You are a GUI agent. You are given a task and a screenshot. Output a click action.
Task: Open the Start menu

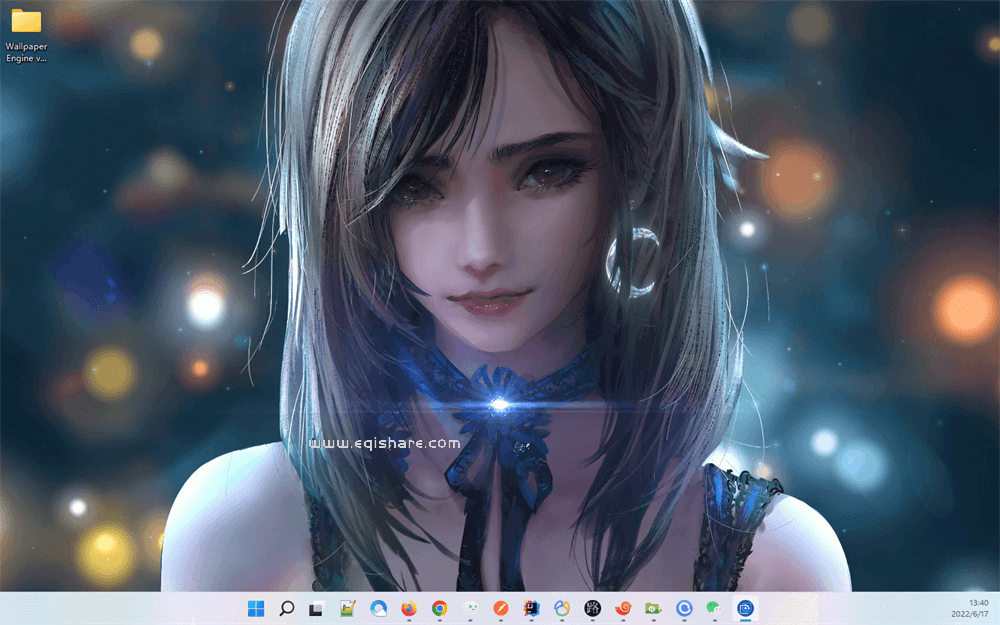pos(255,608)
